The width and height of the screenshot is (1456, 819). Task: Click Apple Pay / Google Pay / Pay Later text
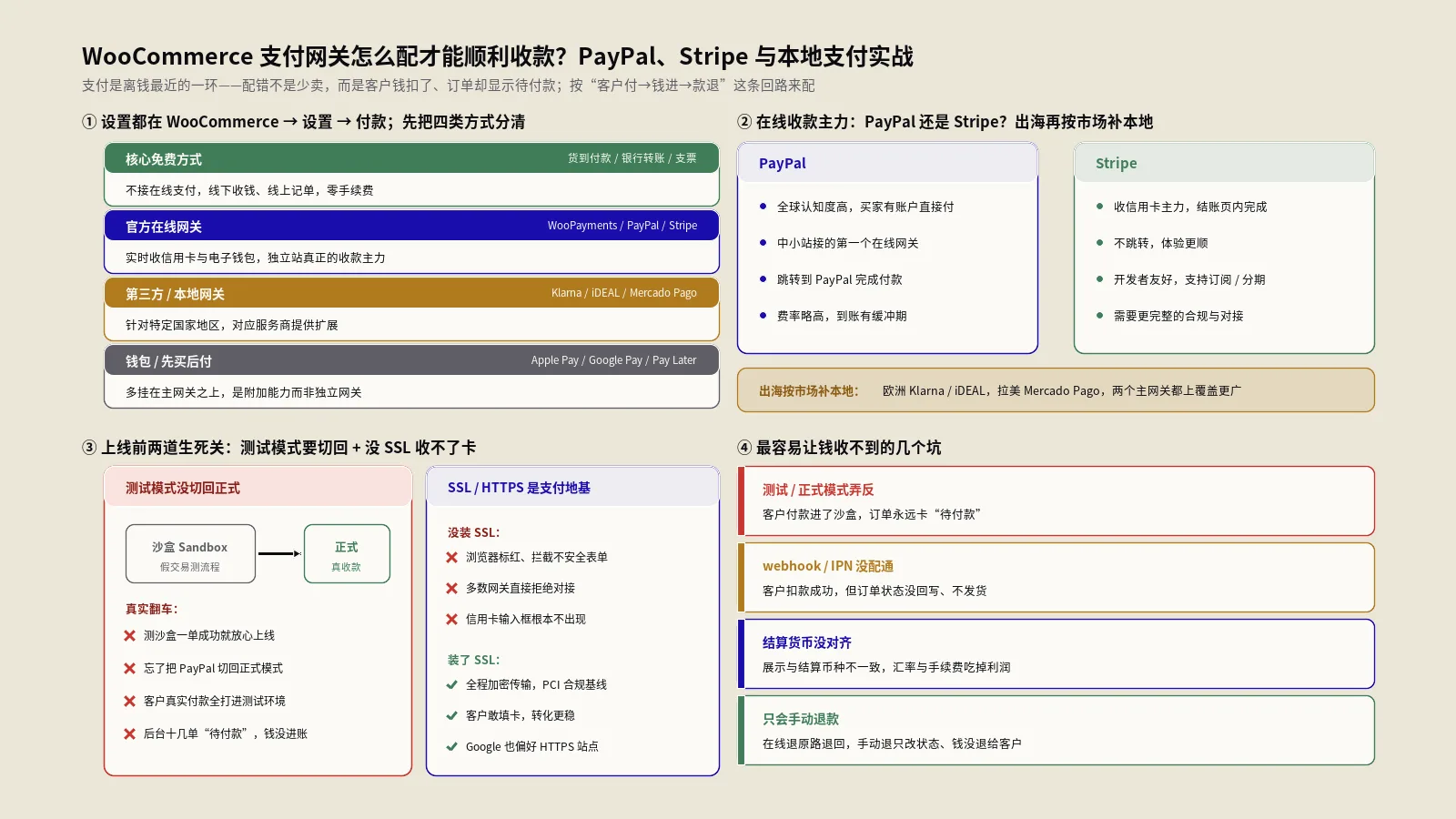coord(614,360)
